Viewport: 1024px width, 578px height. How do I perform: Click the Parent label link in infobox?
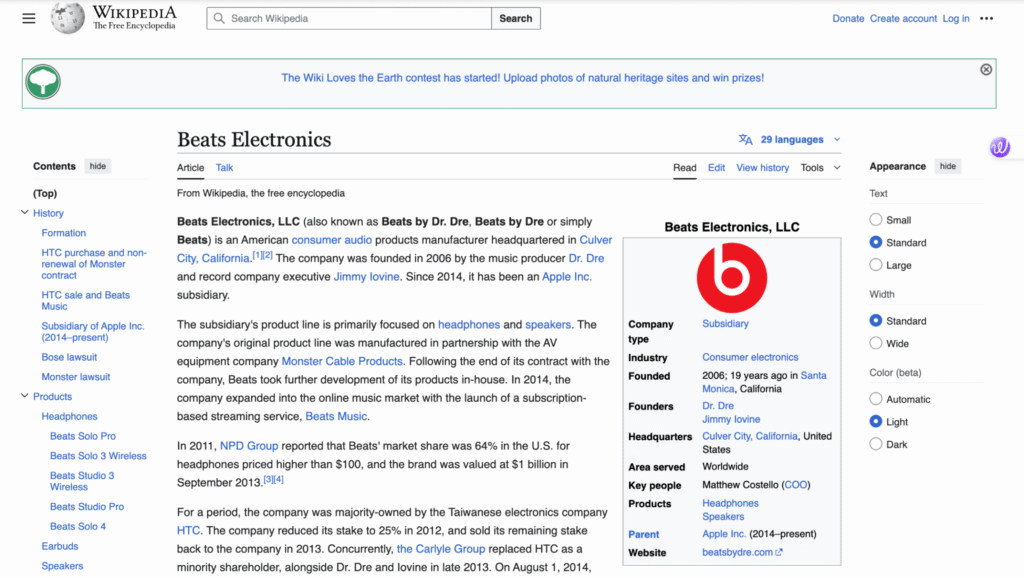643,534
